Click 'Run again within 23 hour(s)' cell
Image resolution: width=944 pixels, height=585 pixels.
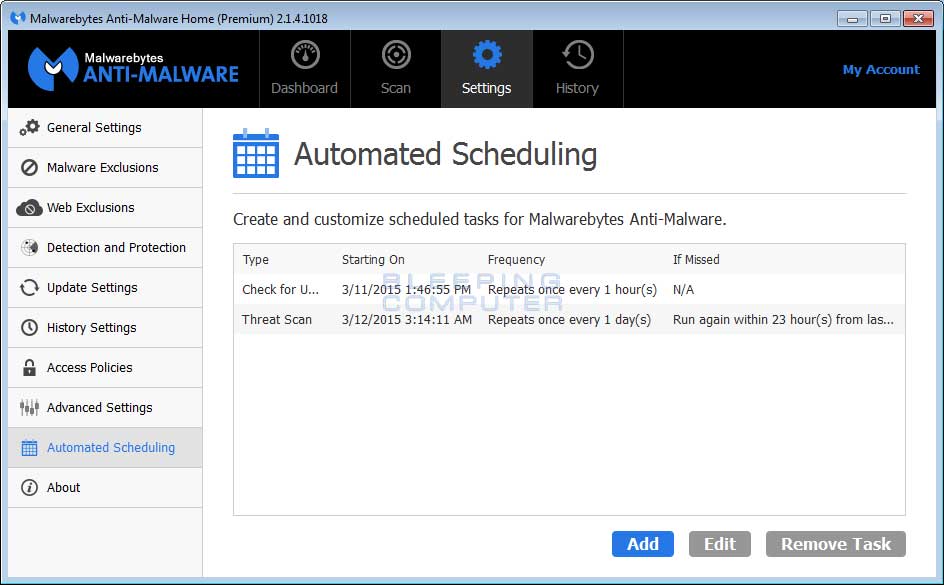(x=783, y=320)
